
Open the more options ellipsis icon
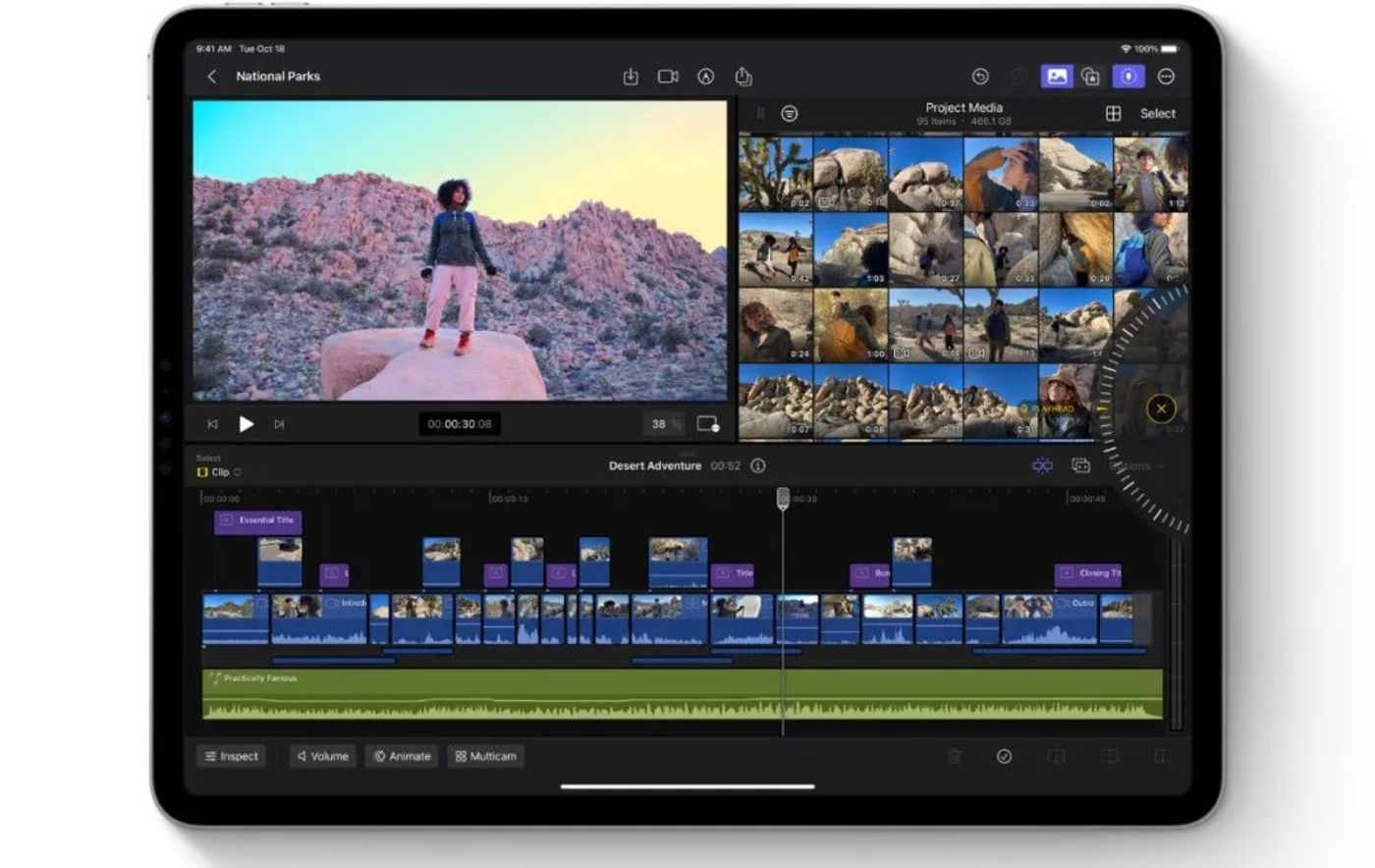(1166, 77)
